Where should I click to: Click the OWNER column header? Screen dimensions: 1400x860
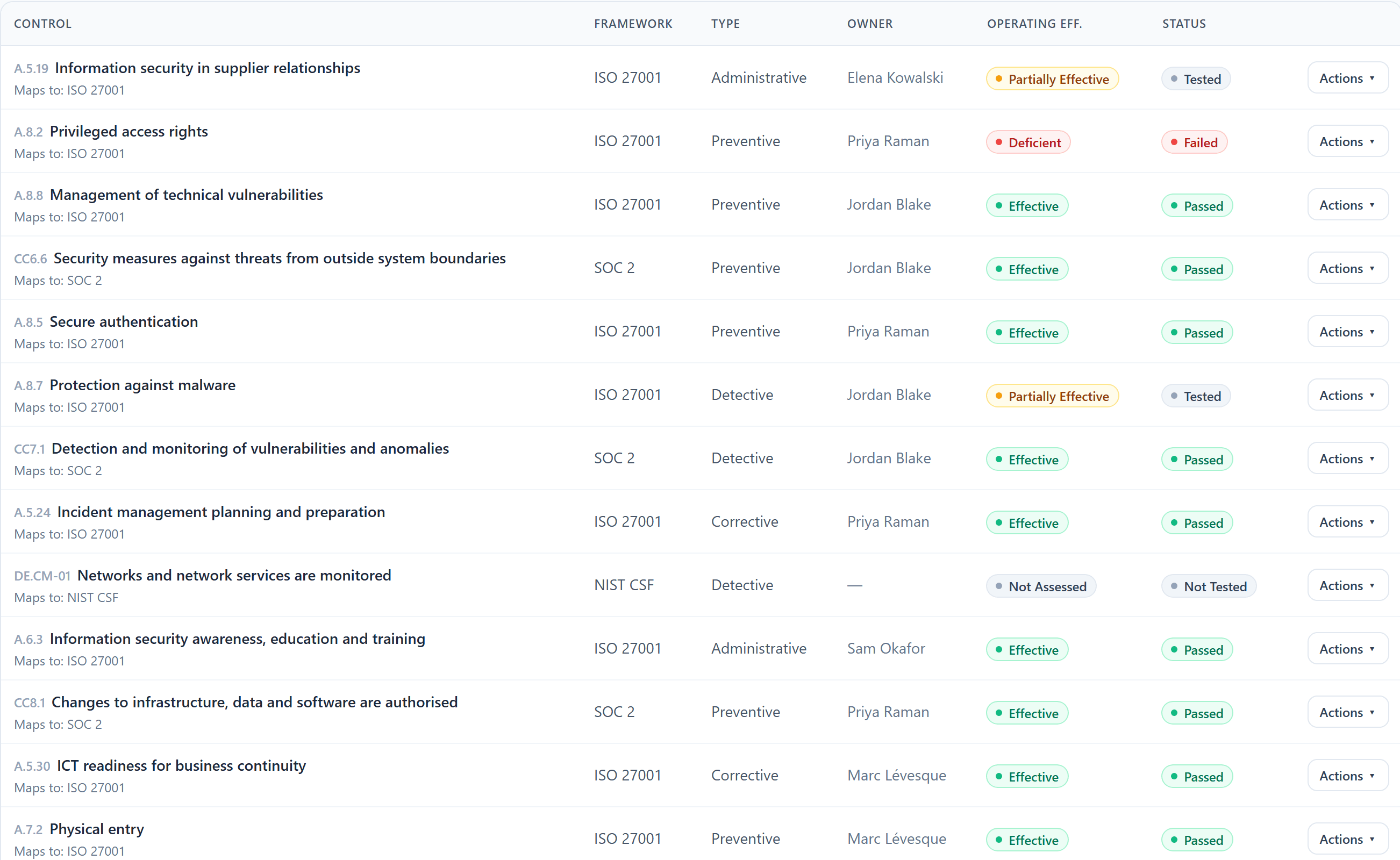point(870,24)
